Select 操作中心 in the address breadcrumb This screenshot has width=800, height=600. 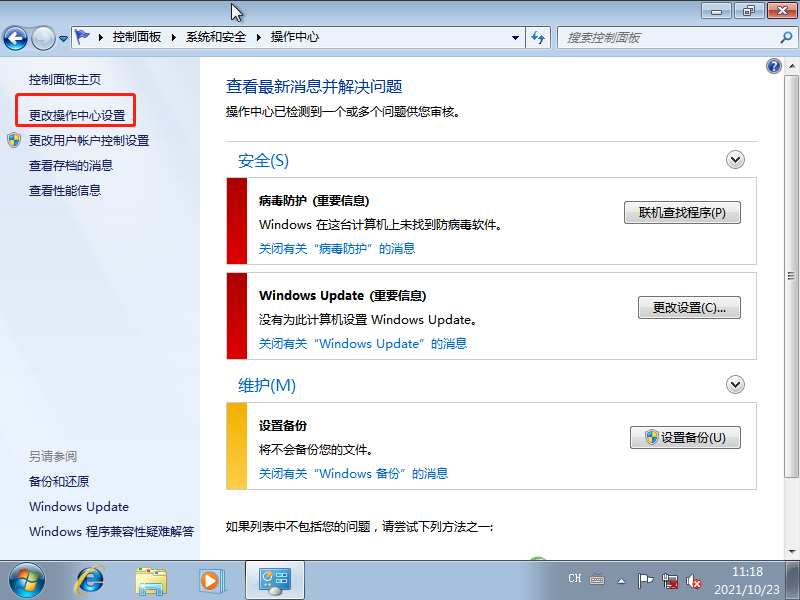coord(295,37)
